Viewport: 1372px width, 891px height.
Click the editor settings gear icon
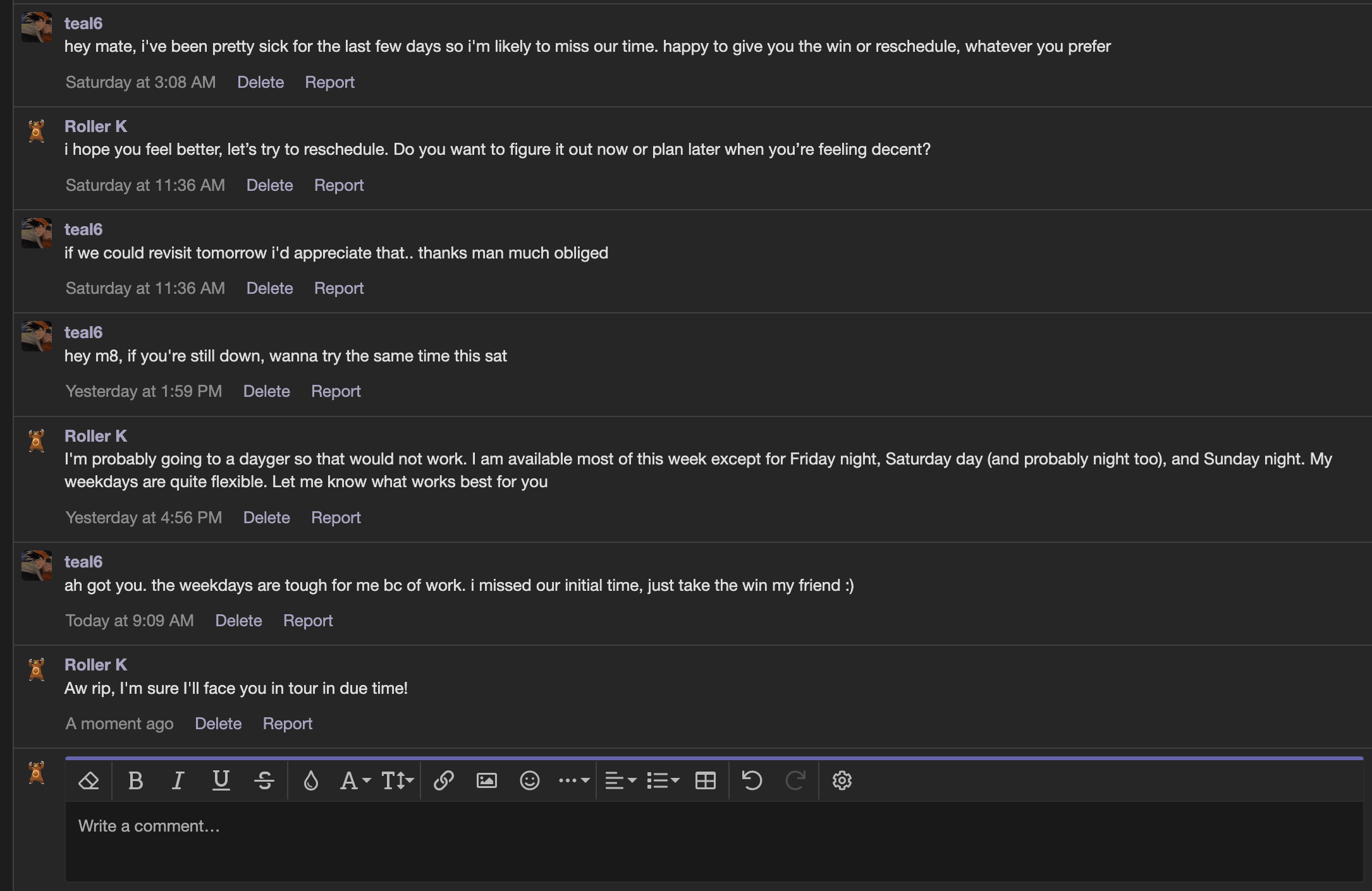tap(842, 781)
